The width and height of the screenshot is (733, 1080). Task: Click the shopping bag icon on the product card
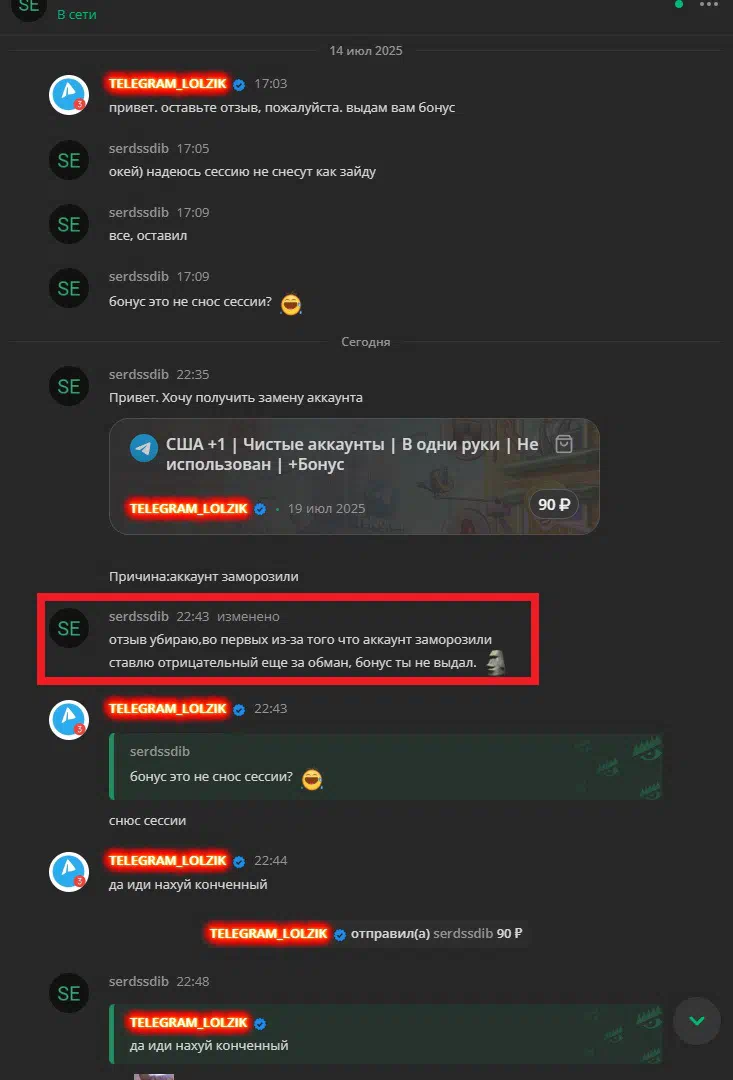[x=564, y=444]
